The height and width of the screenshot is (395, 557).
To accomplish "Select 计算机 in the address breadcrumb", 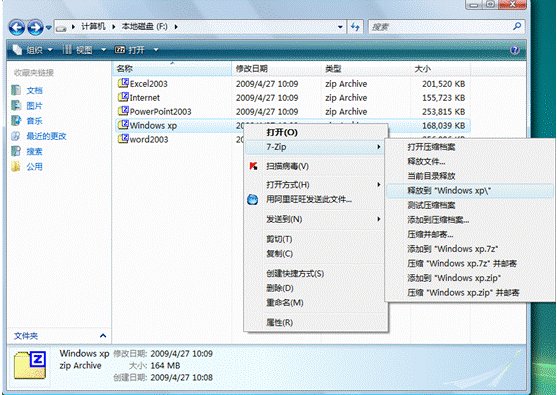I will (93, 27).
